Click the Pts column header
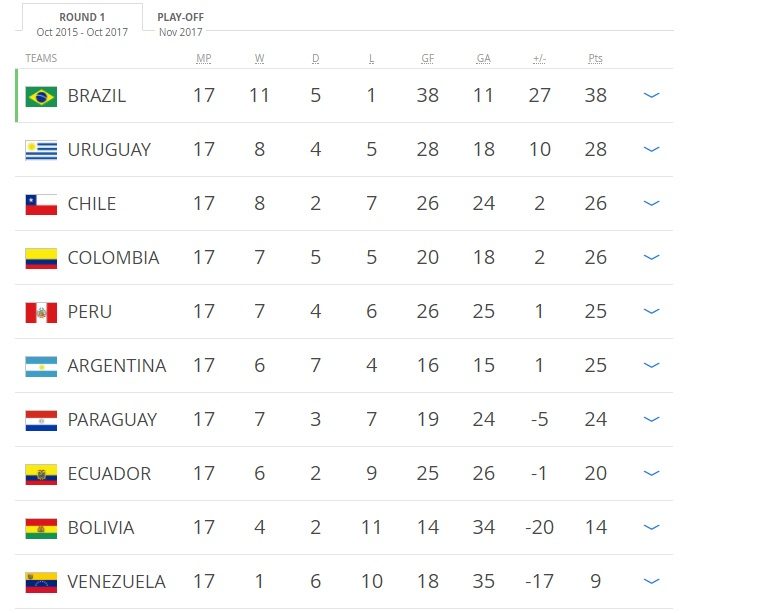Screen dimensions: 778x613 click(x=595, y=59)
